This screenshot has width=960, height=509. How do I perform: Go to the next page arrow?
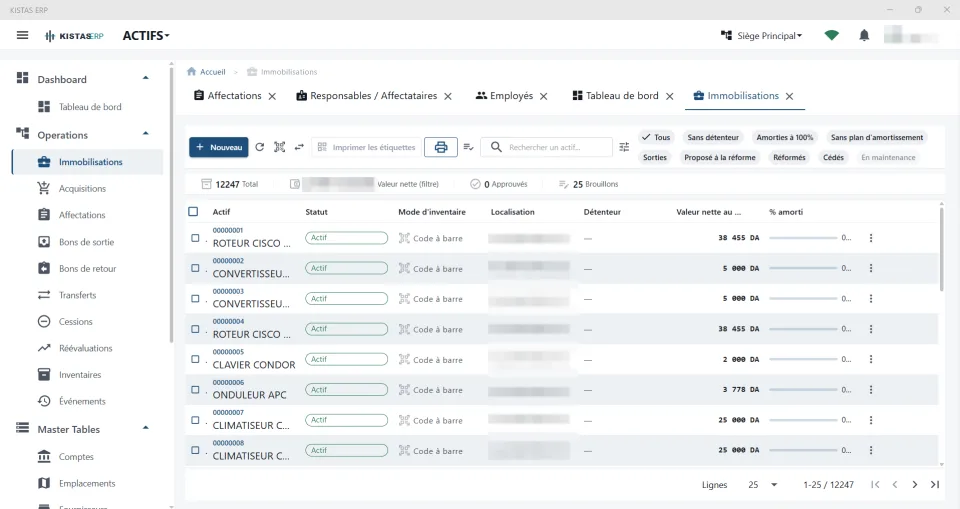(x=915, y=484)
